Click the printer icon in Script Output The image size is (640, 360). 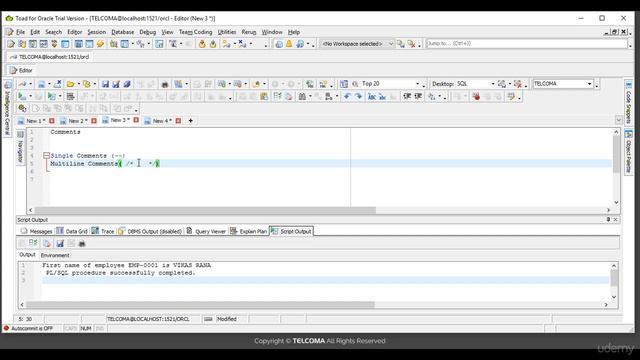point(82,243)
